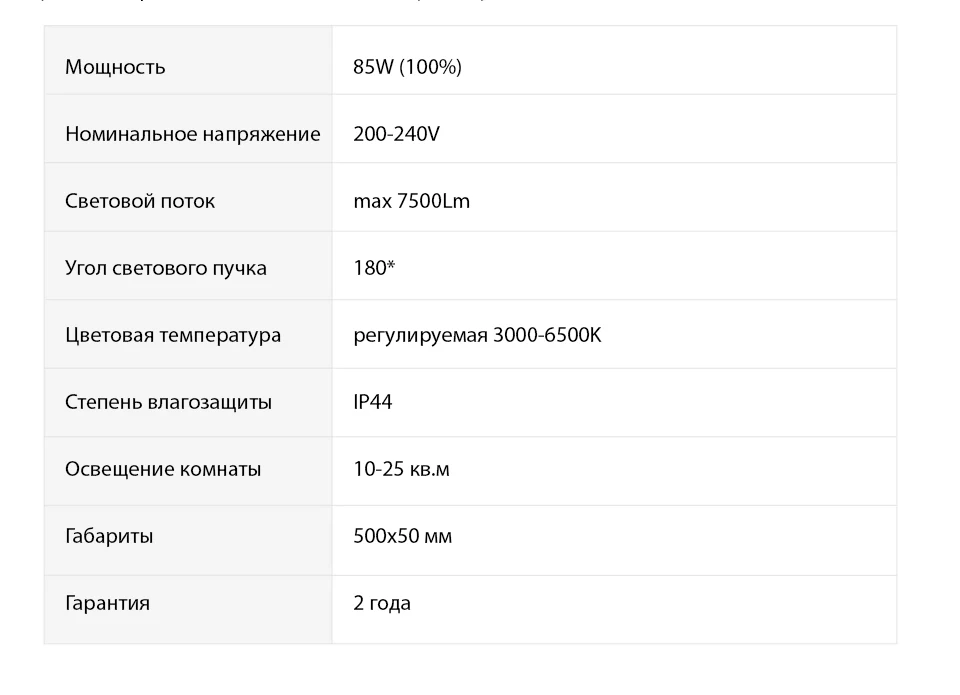Image resolution: width=960 pixels, height=695 pixels.
Task: Select the '85W (100%)' power value
Action: pyautogui.click(x=407, y=67)
